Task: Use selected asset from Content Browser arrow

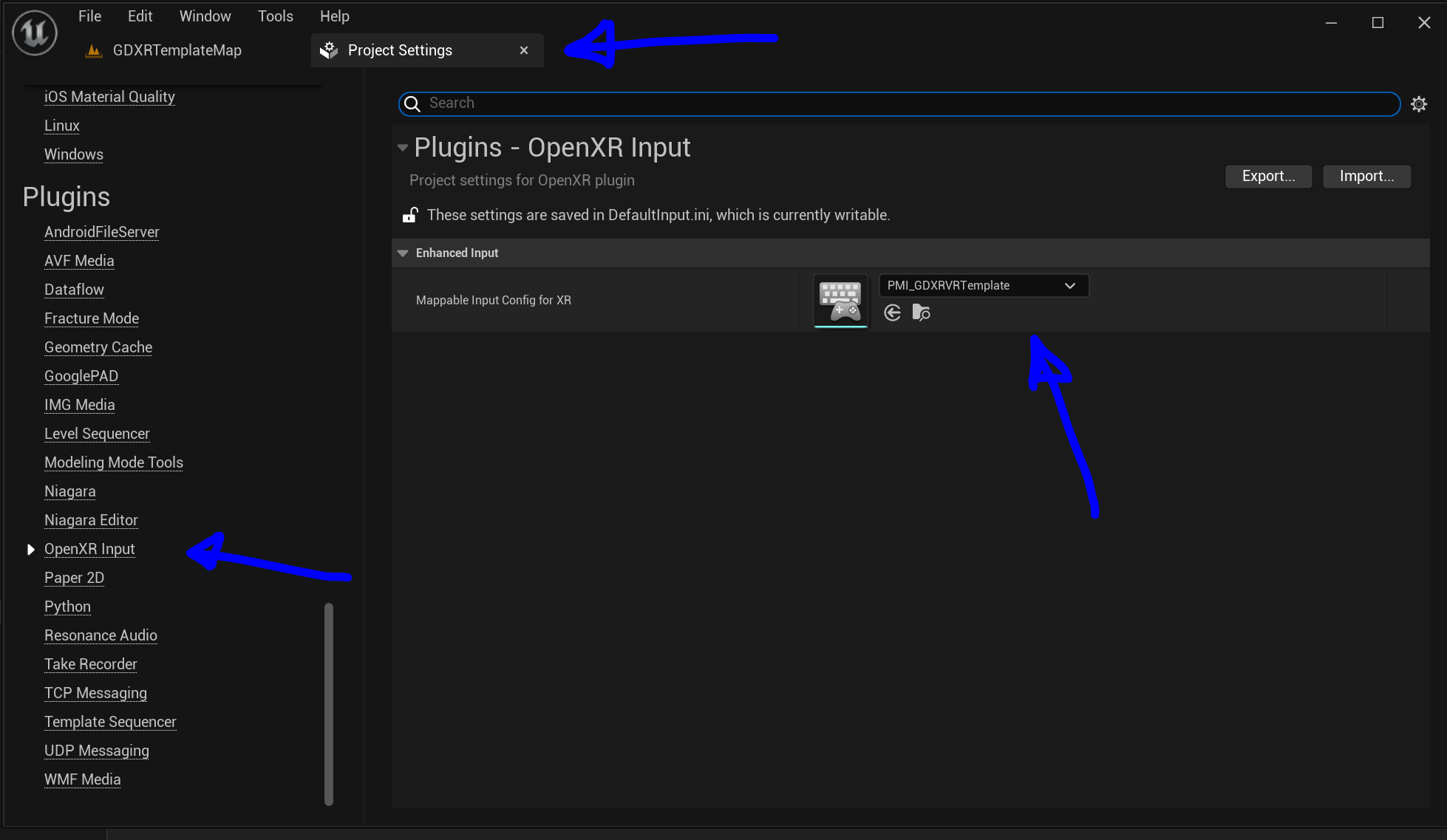Action: point(892,313)
